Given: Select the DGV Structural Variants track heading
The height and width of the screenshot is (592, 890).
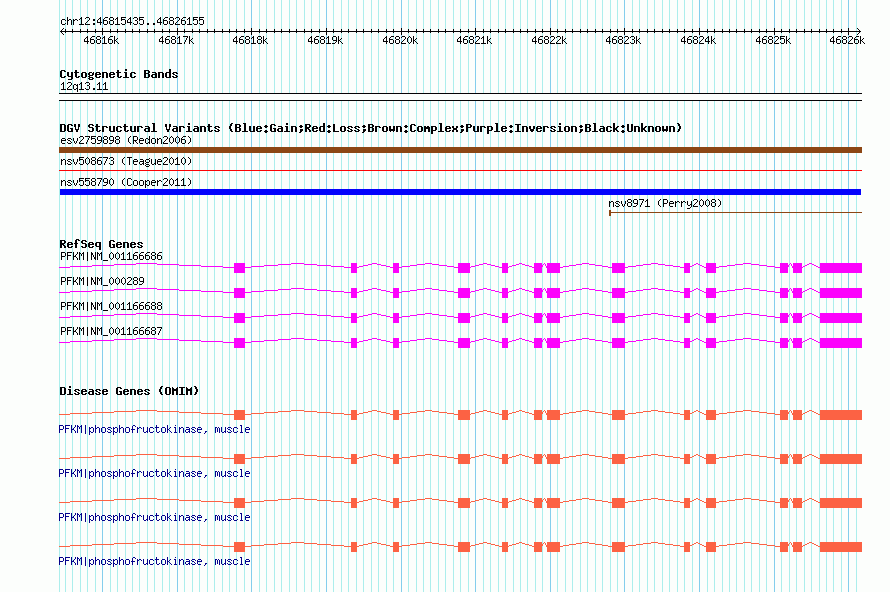Looking at the screenshot, I should (371, 128).
